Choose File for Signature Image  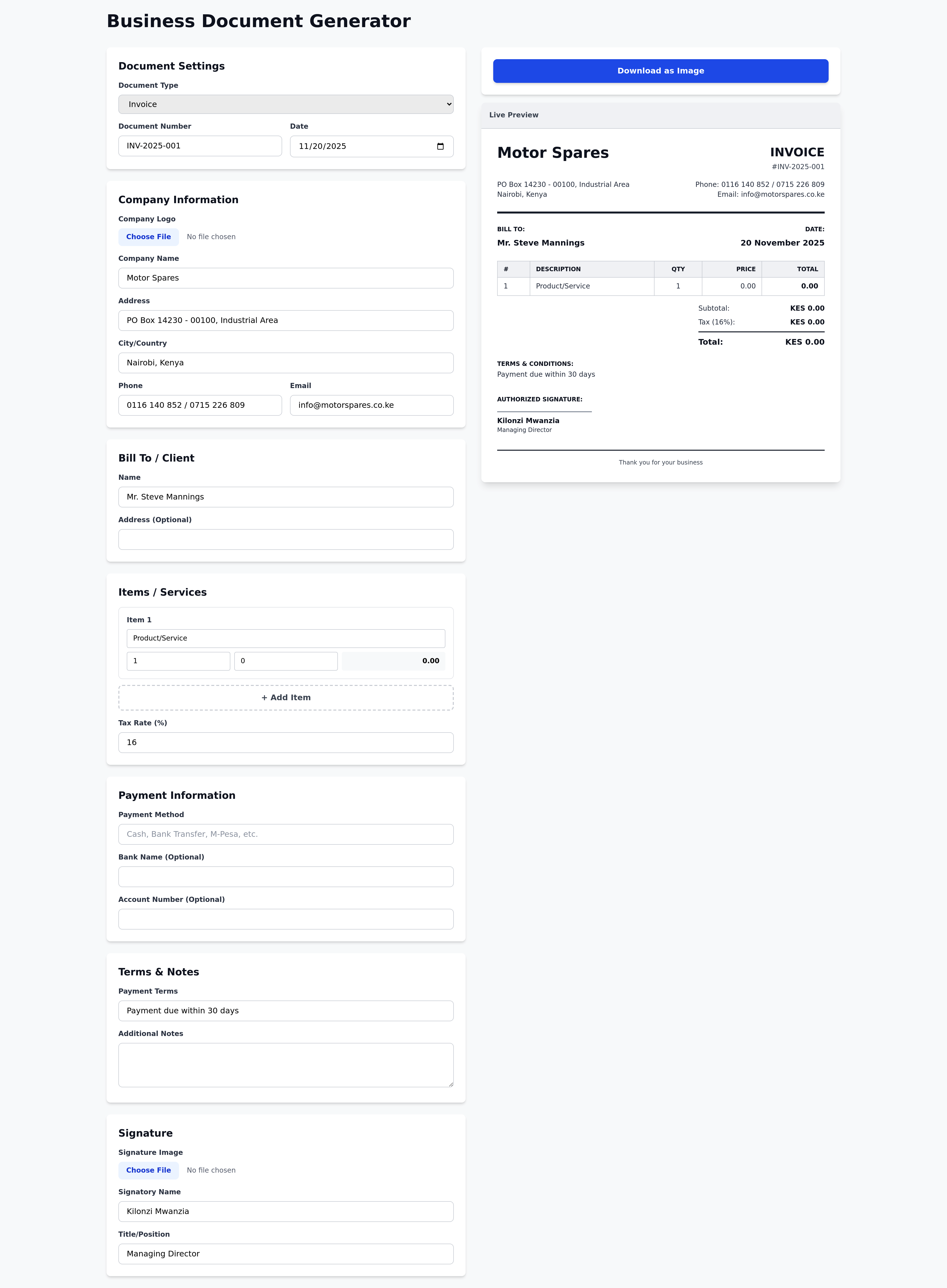pos(148,1170)
